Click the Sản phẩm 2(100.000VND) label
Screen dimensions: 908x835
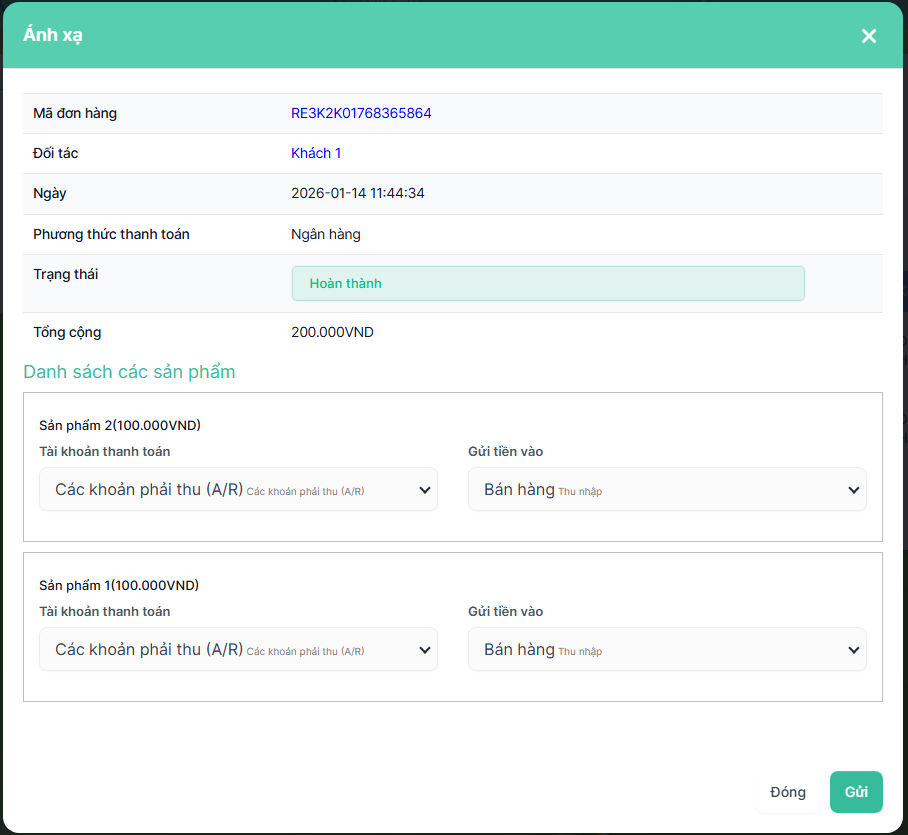119,425
